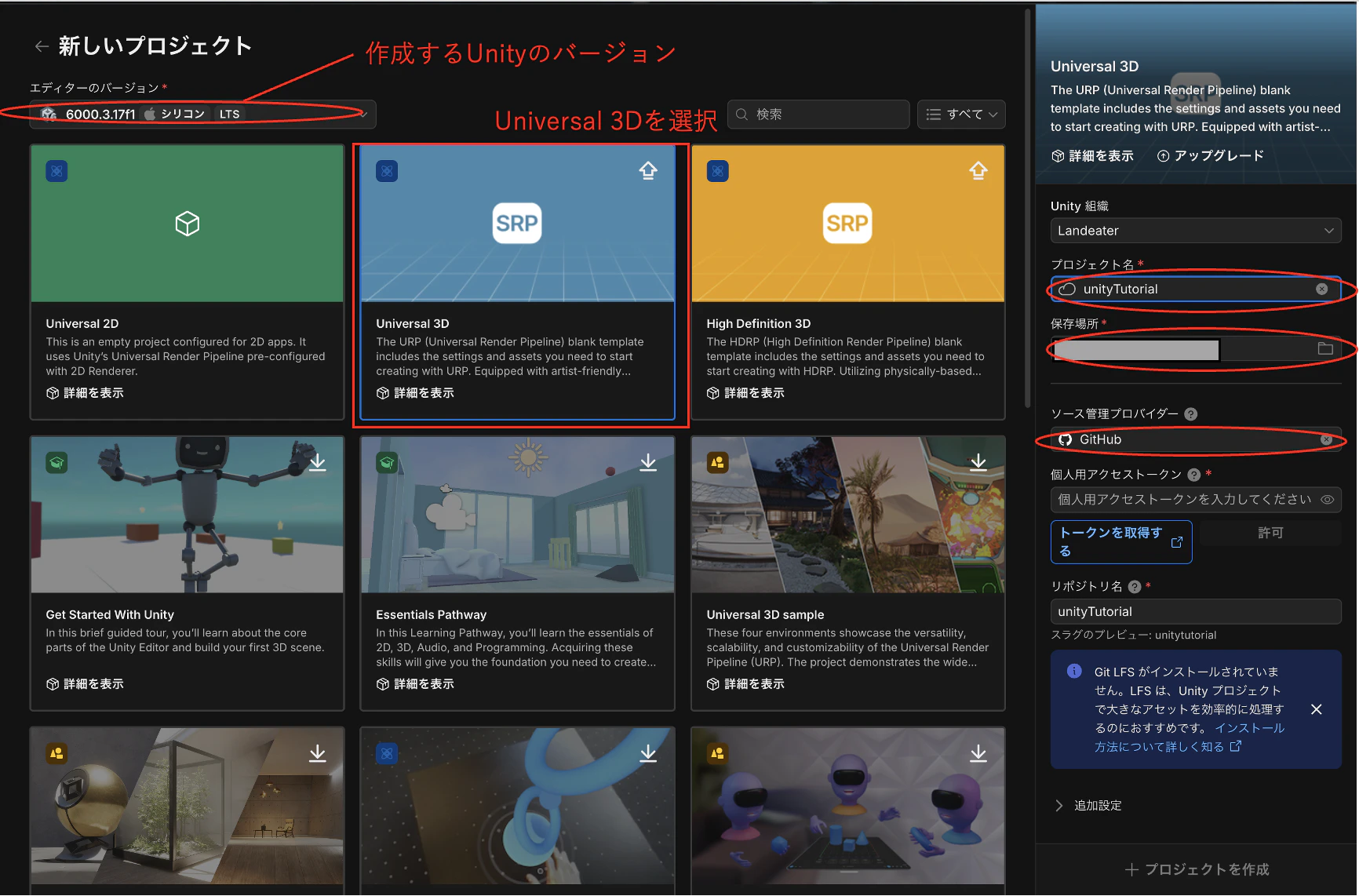Click the template list vertical scrollbar
Screen dimensions: 1359x896
[x=1027, y=208]
